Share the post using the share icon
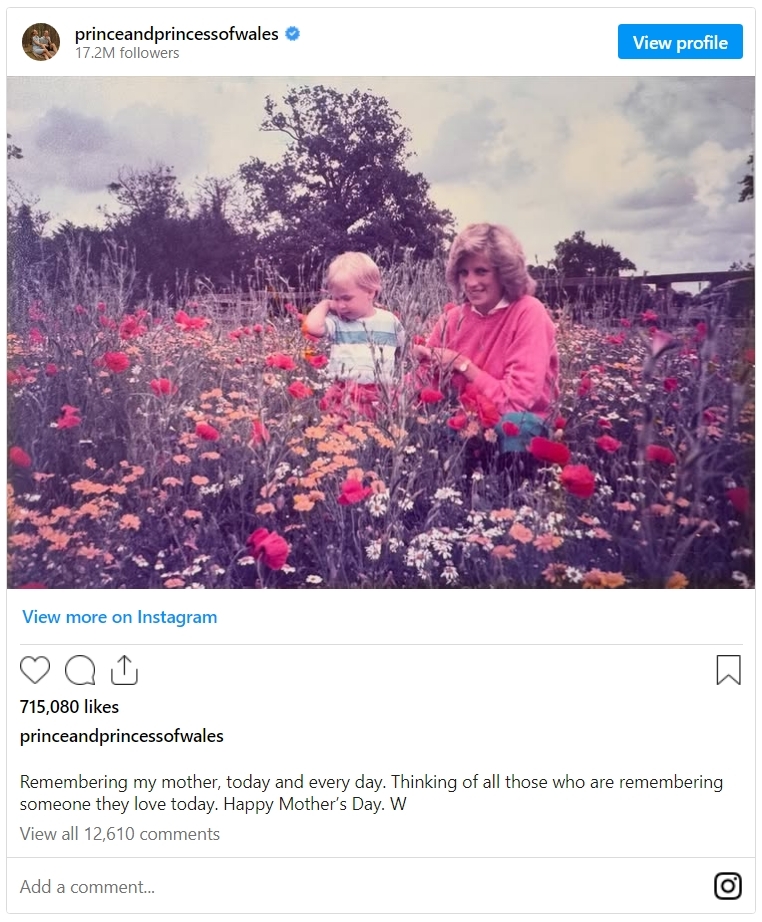Viewport: 762px width, 922px height. click(124, 670)
